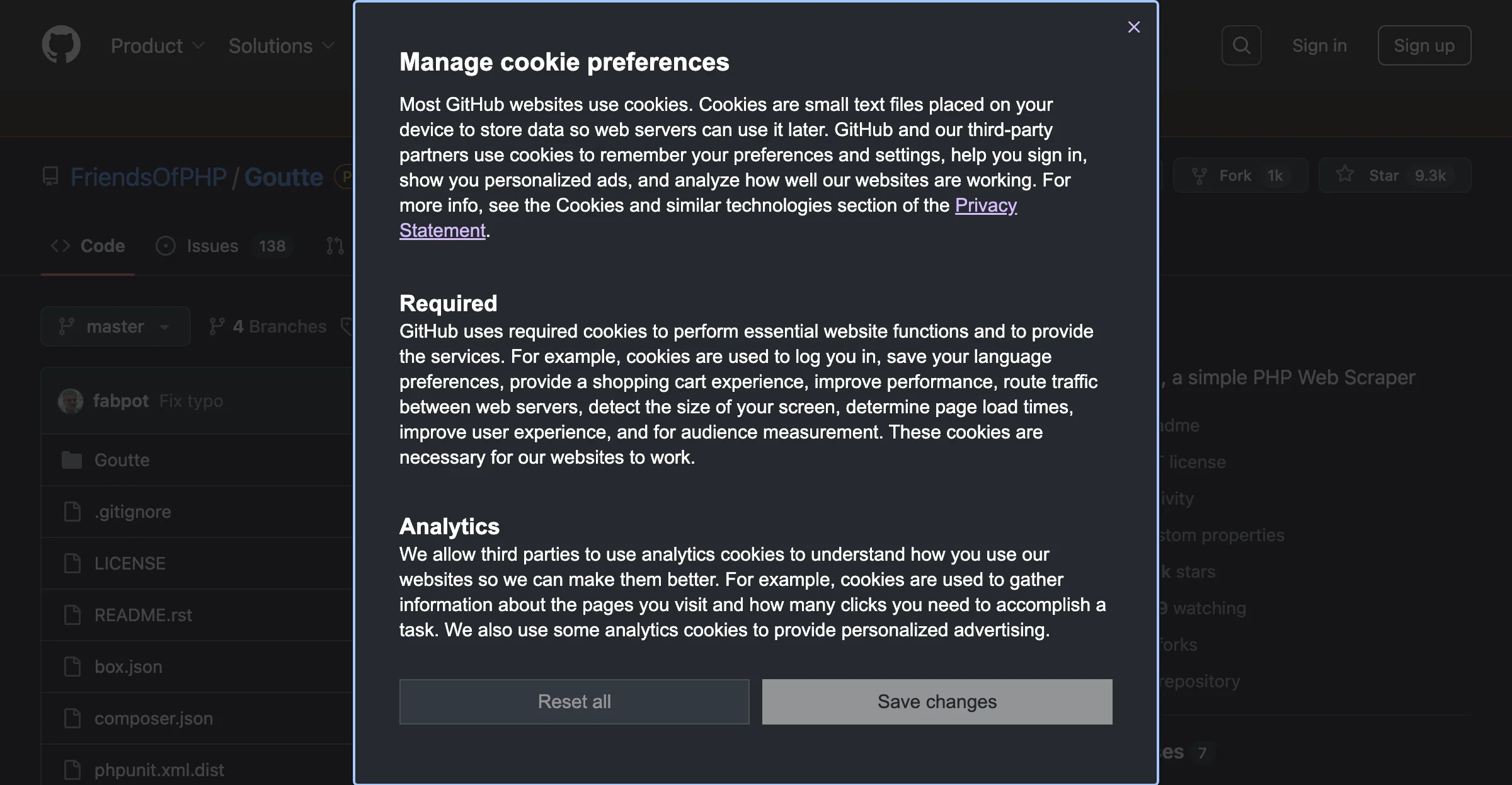Click the Fork repository icon
This screenshot has width=1512, height=785.
(1200, 176)
